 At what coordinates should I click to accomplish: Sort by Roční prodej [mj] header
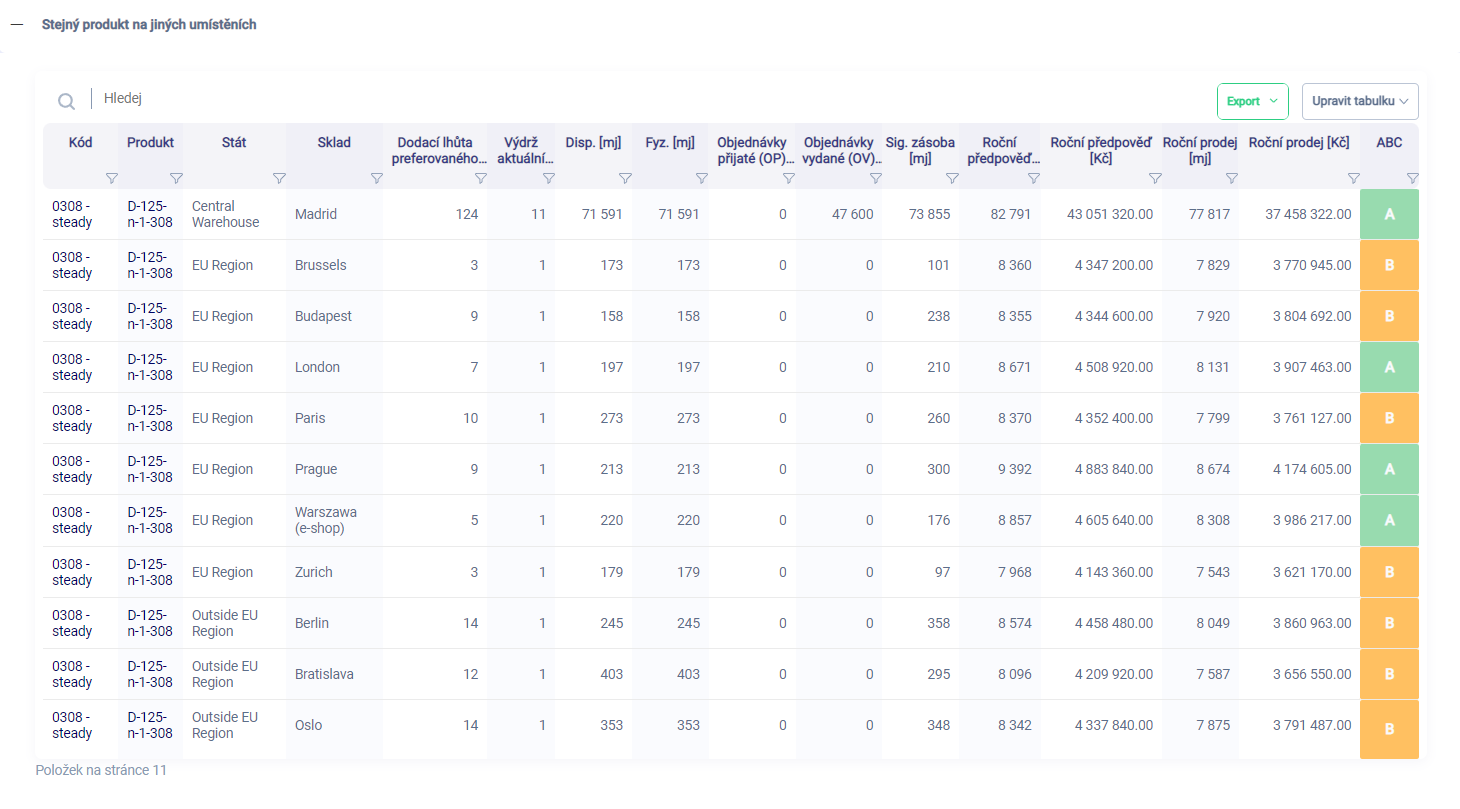[1199, 150]
